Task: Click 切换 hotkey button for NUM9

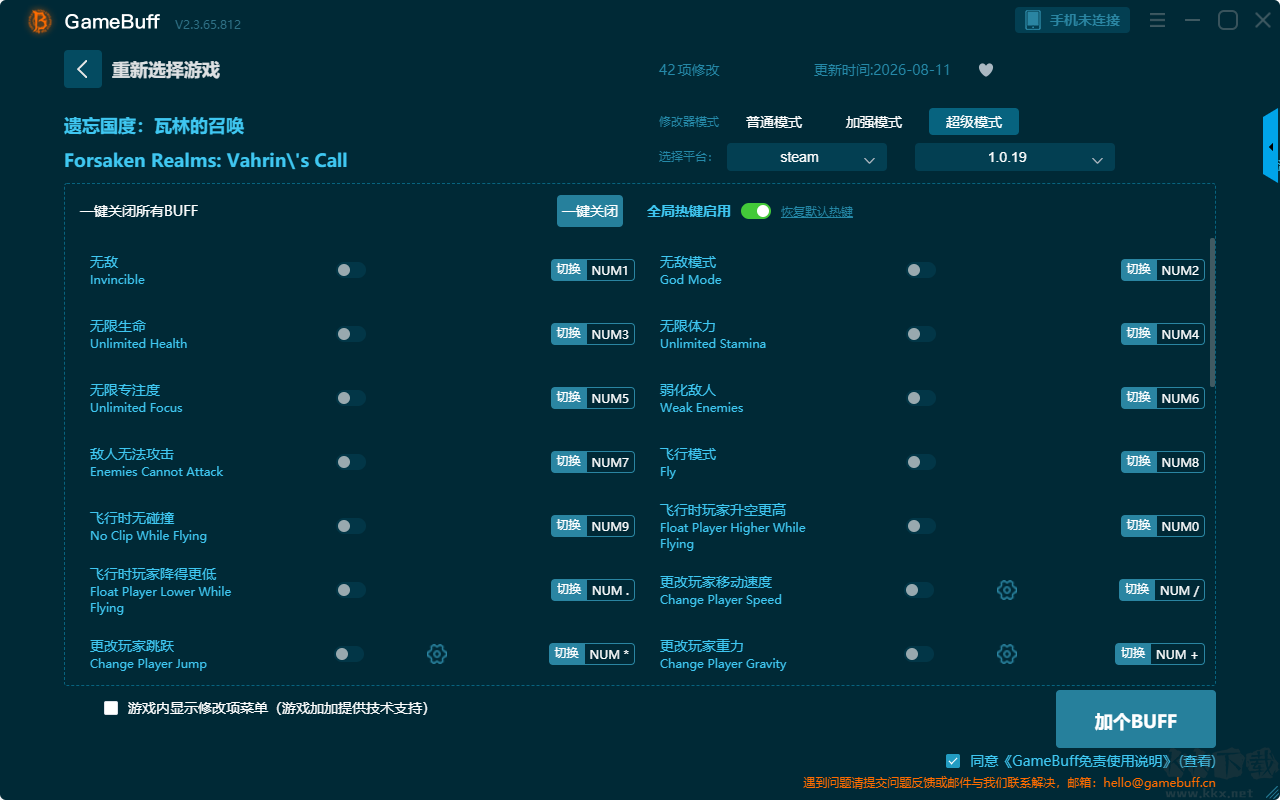Action: click(569, 526)
